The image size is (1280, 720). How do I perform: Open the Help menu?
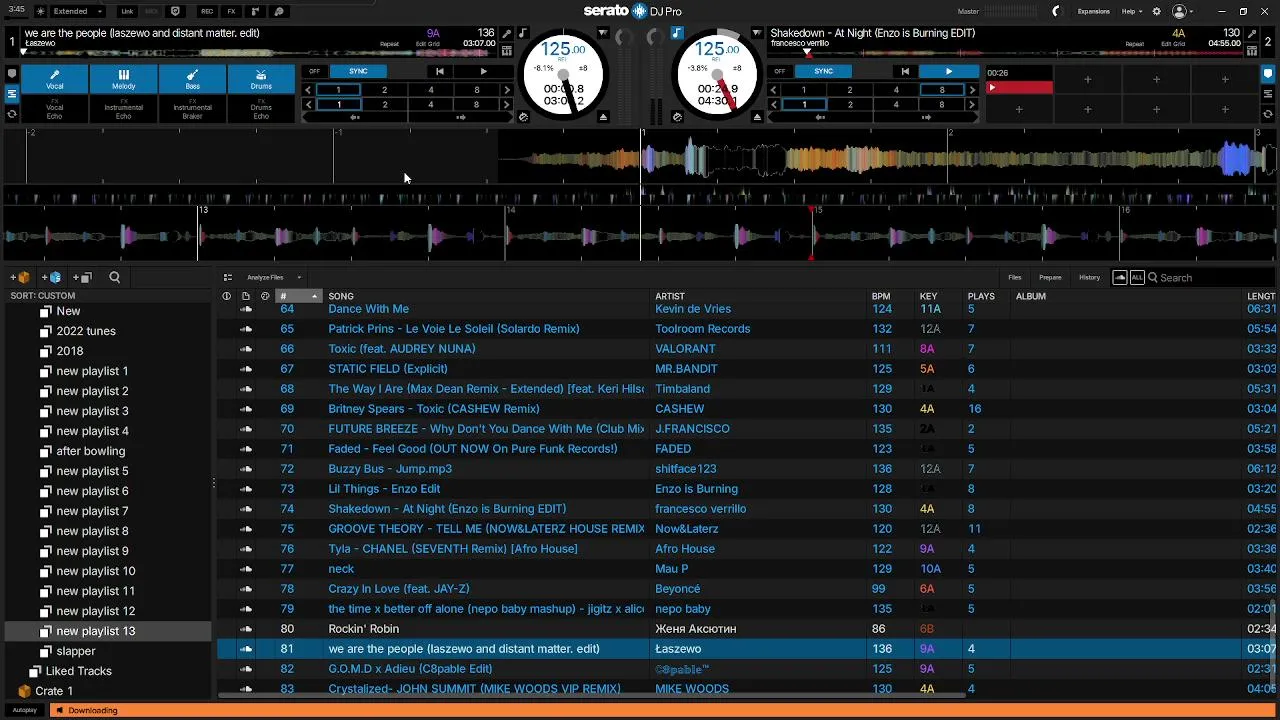pos(1131,11)
